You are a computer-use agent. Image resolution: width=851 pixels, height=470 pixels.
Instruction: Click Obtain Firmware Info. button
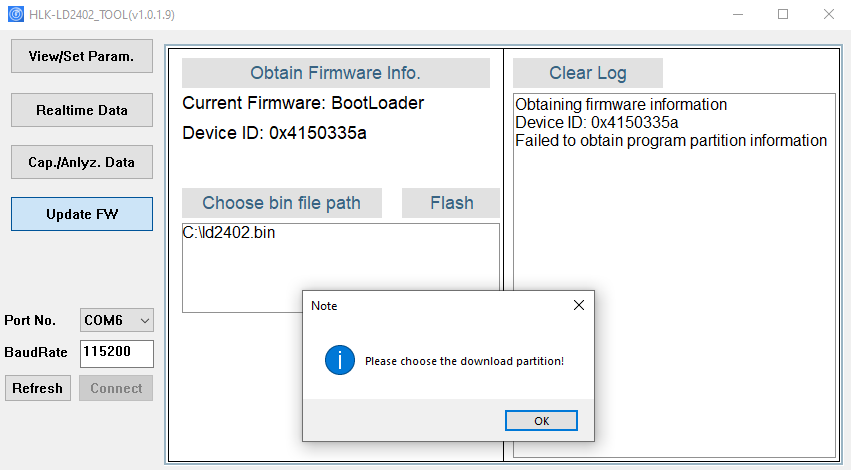click(335, 73)
